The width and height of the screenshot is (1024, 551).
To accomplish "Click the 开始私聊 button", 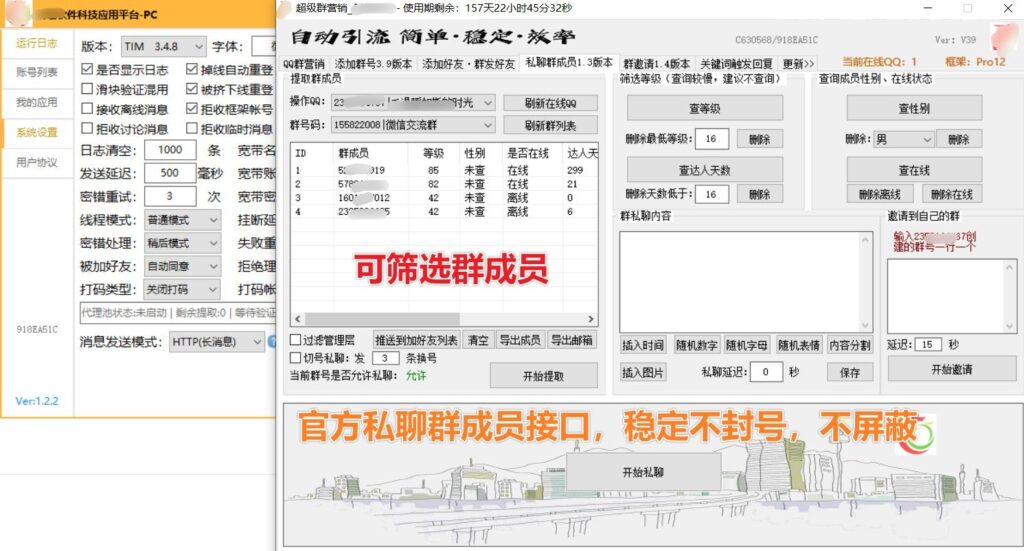I will [x=643, y=472].
